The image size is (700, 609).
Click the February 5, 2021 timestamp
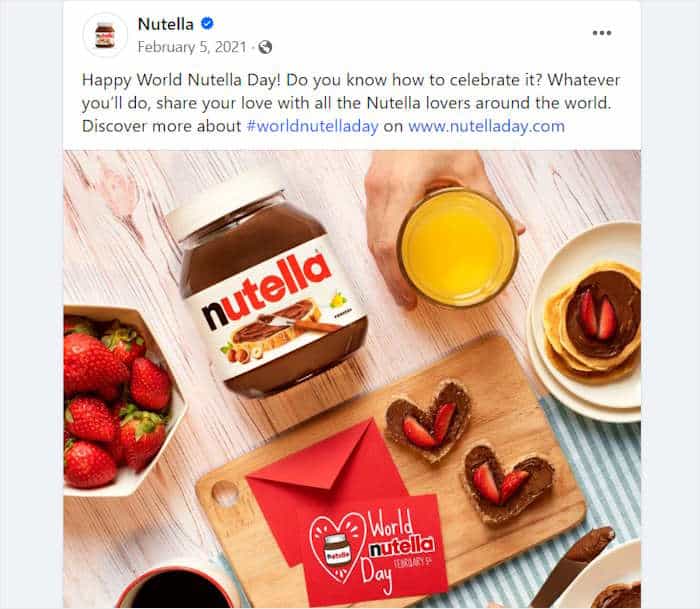pyautogui.click(x=192, y=47)
